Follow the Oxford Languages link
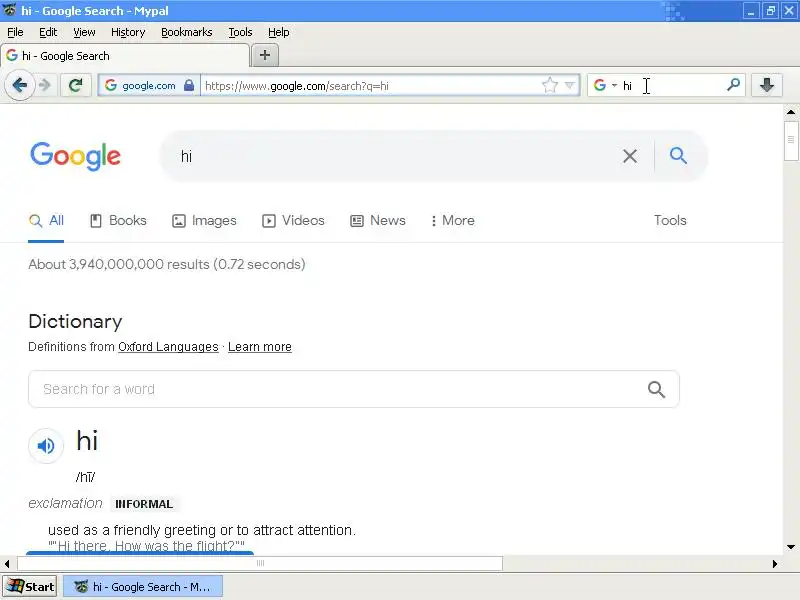This screenshot has width=800, height=600. pos(168,347)
